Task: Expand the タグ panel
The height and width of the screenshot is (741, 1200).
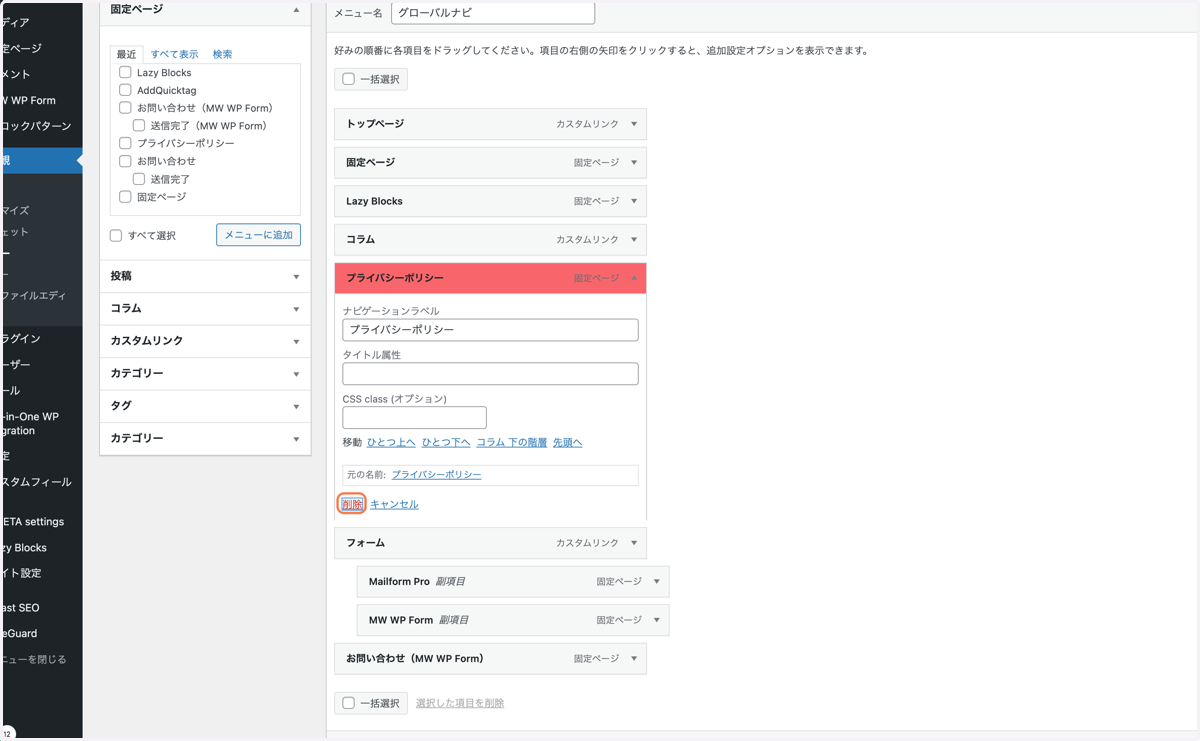Action: tap(205, 406)
